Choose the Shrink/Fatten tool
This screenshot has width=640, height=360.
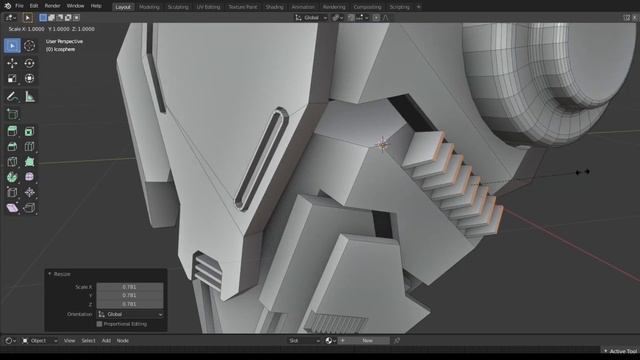click(29, 192)
